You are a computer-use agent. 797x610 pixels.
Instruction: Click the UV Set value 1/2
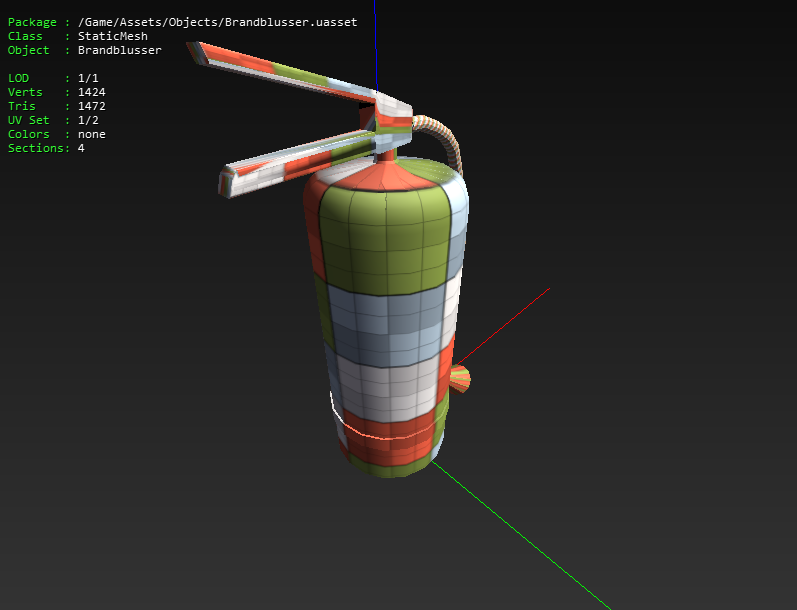coord(88,120)
